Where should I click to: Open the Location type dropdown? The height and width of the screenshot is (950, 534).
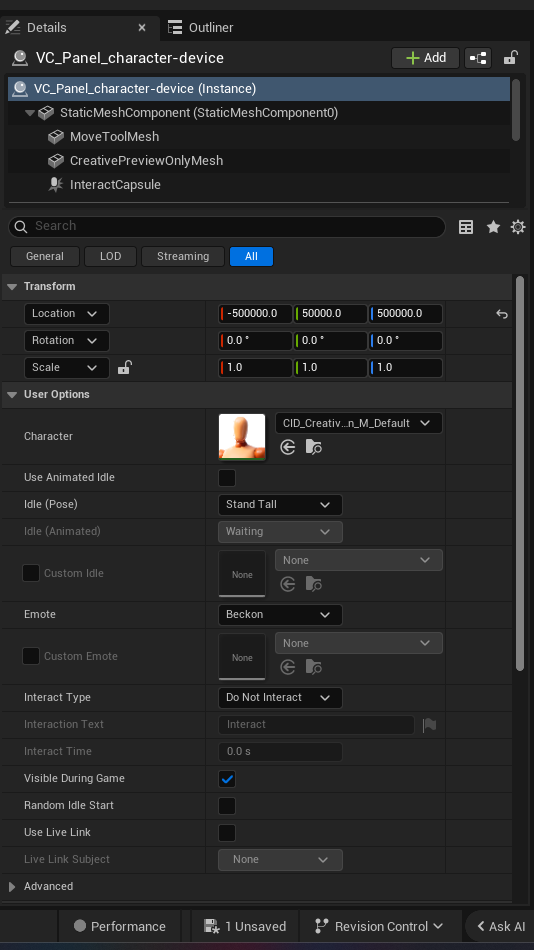click(x=67, y=314)
